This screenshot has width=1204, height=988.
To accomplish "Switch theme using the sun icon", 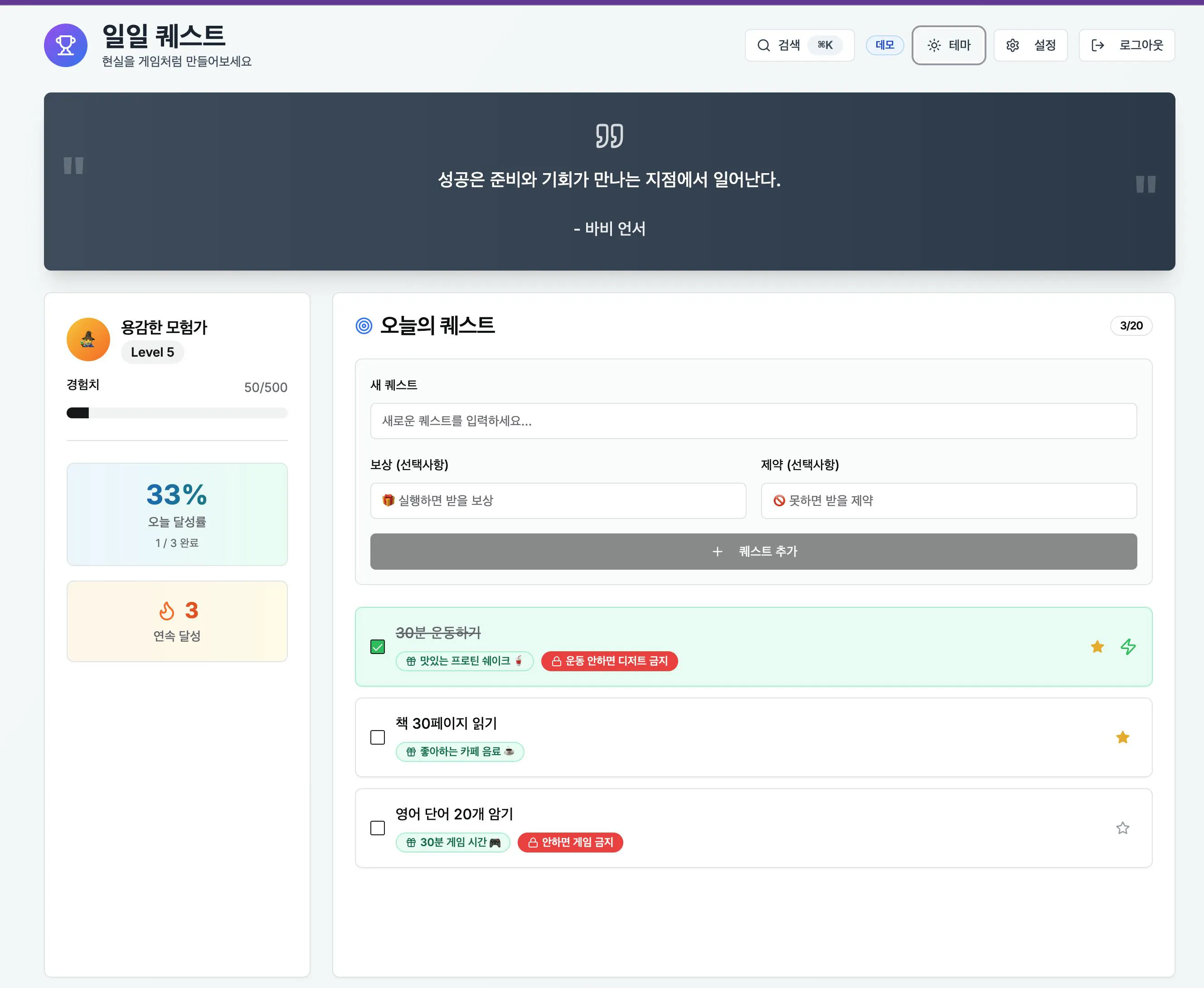I will click(933, 45).
